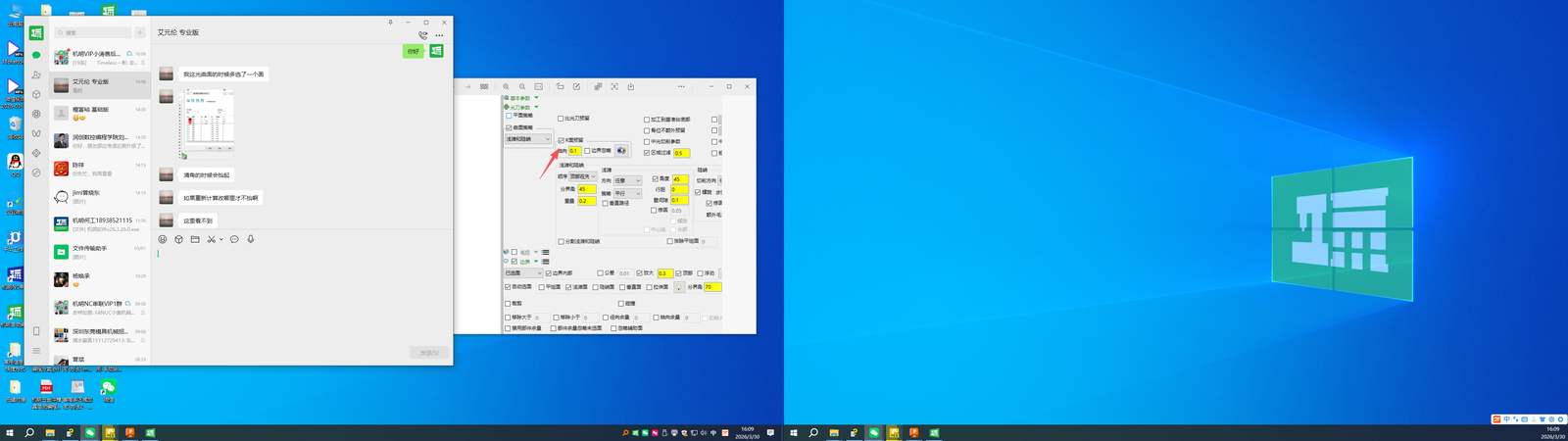This screenshot has height=441, width=1568.
Task: Open the 方向 任意 dropdown
Action: click(627, 180)
